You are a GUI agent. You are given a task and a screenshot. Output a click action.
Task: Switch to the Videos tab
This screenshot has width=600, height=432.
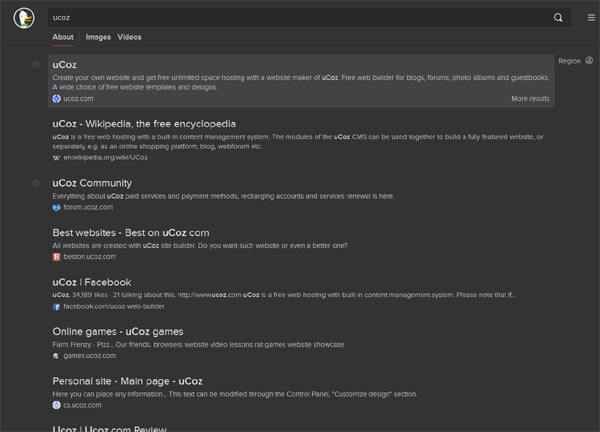129,37
